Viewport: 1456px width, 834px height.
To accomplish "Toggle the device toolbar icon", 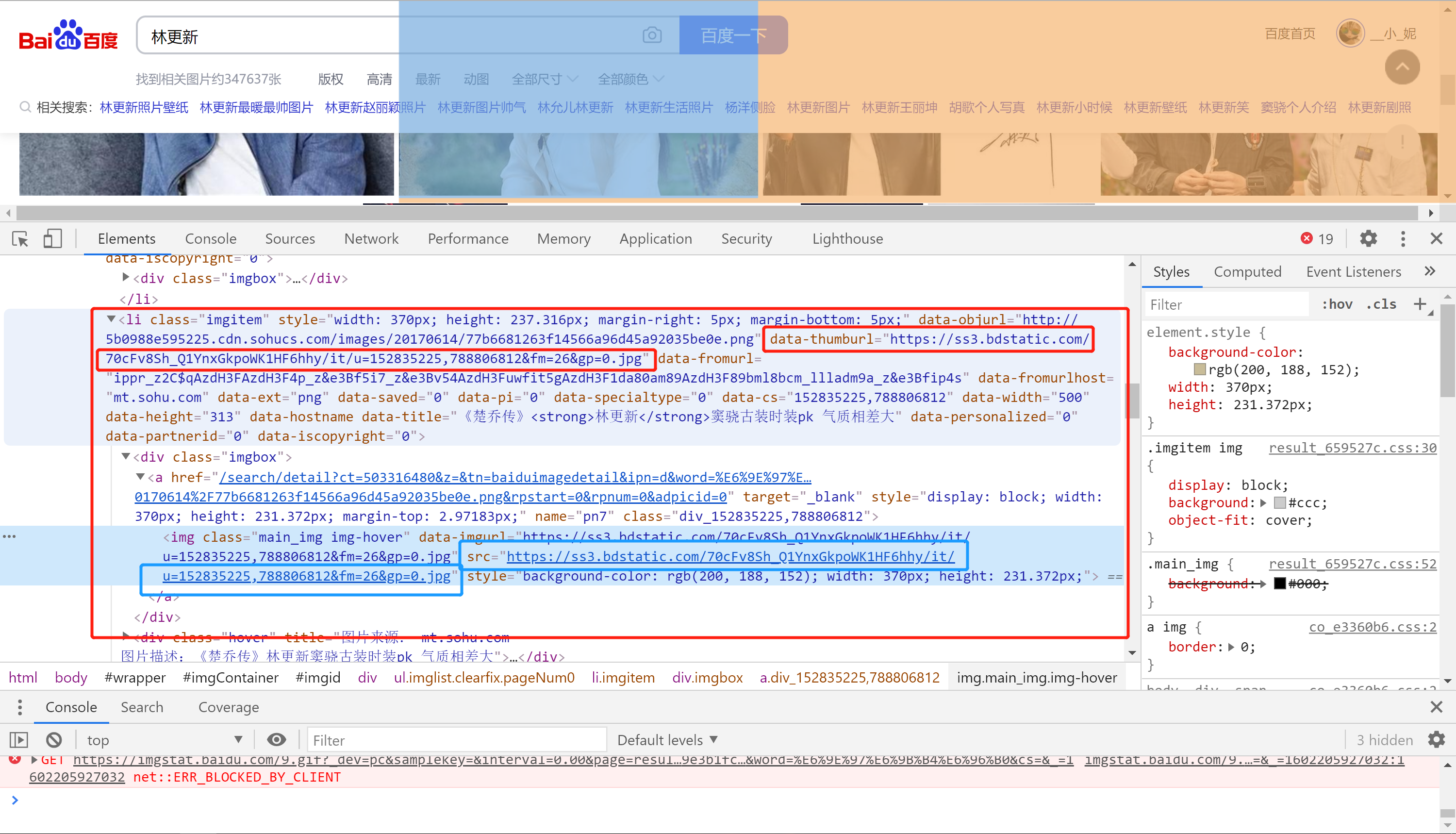I will click(52, 239).
